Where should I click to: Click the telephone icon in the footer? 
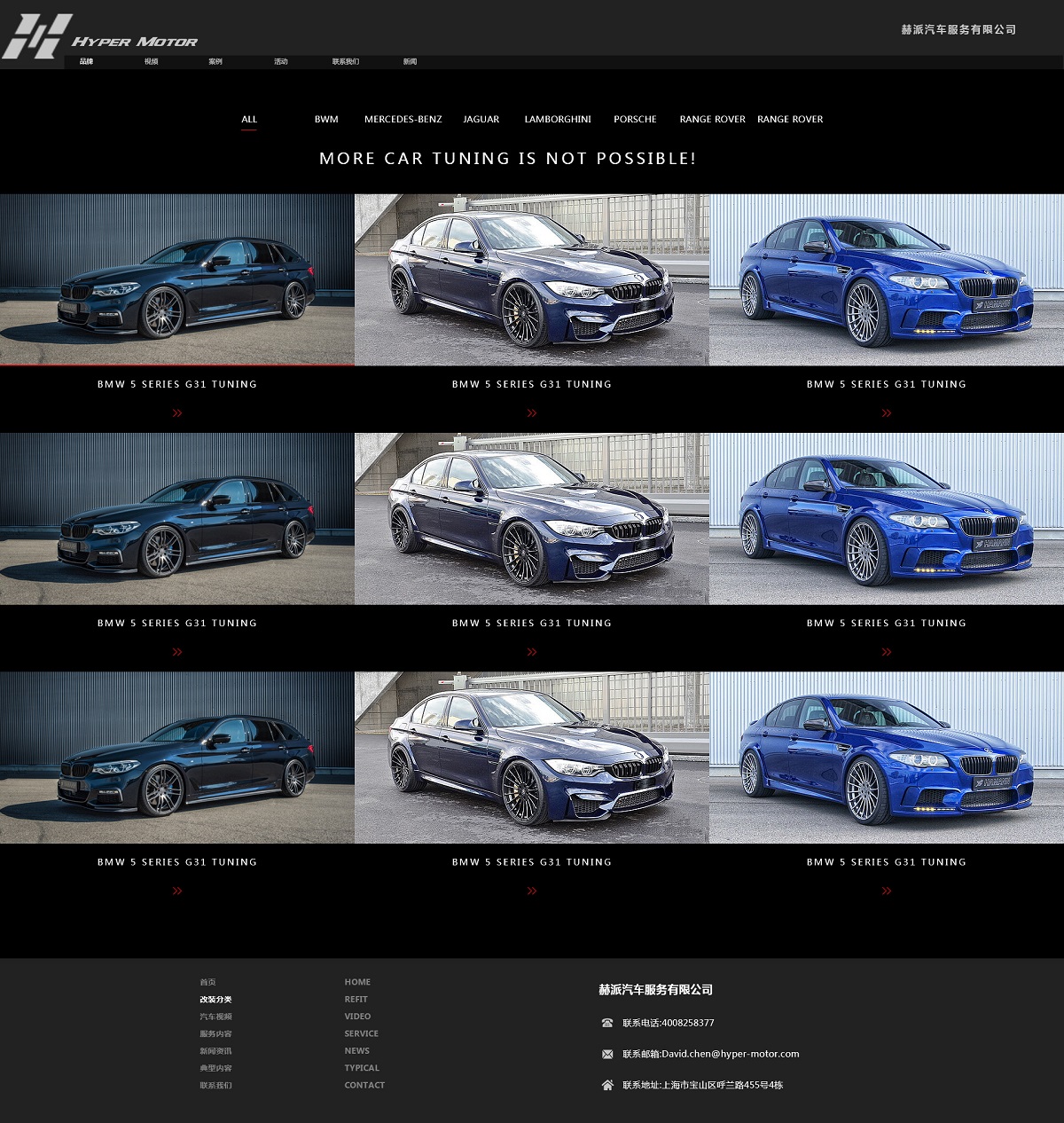point(607,1023)
